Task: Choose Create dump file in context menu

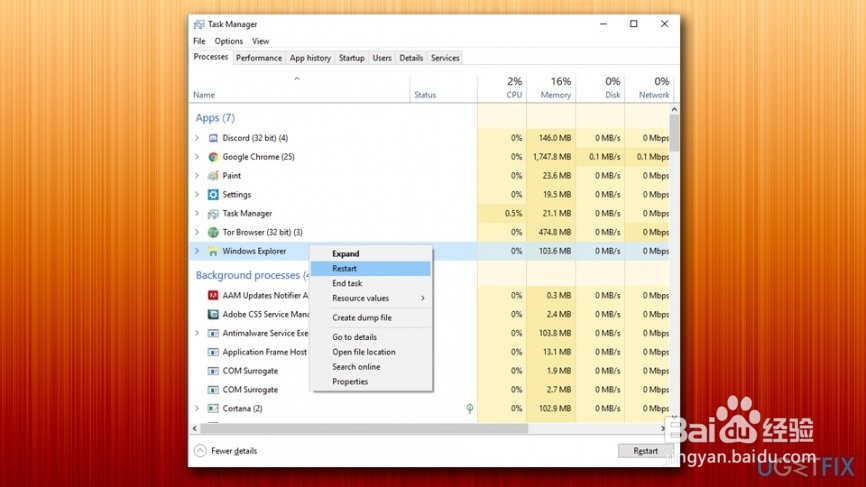Action: (x=371, y=317)
